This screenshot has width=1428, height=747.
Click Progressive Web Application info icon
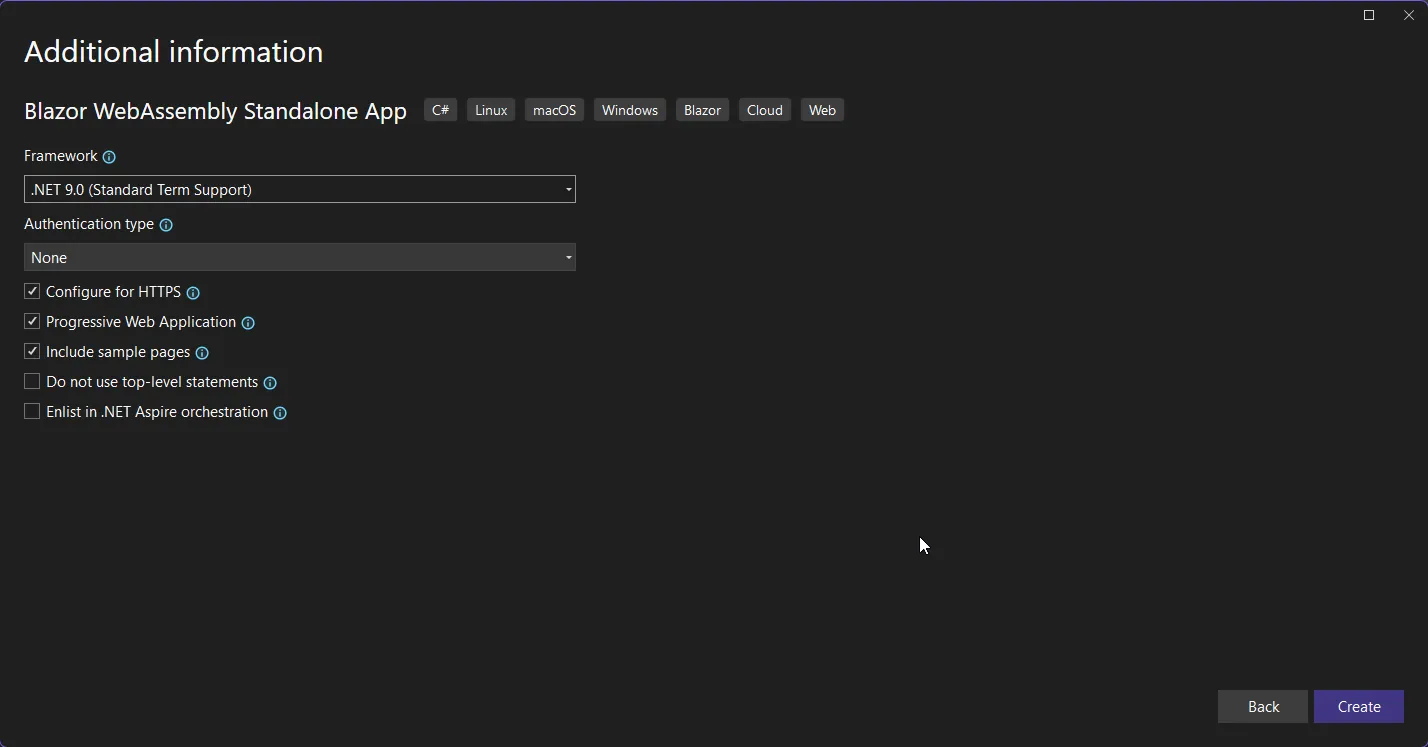coord(248,323)
